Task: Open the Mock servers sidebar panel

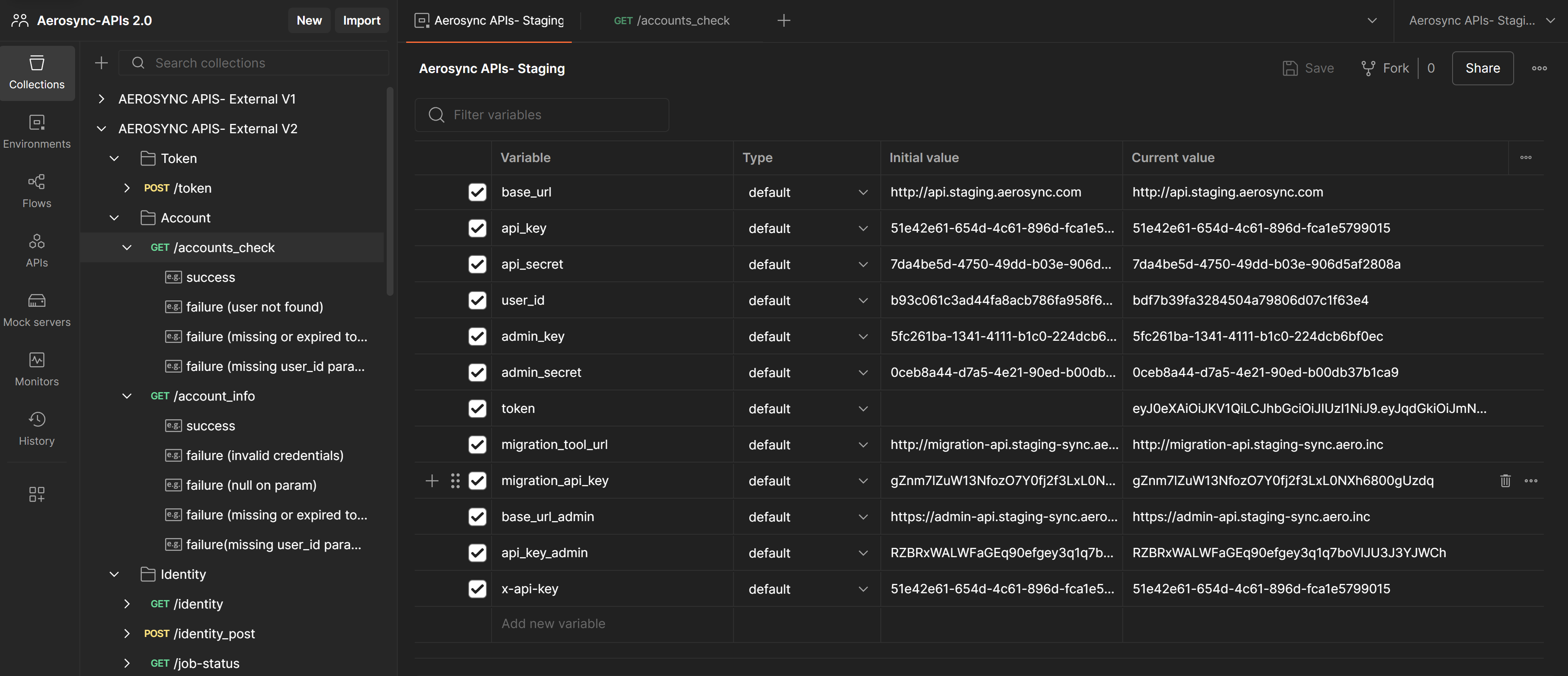Action: coord(37,310)
